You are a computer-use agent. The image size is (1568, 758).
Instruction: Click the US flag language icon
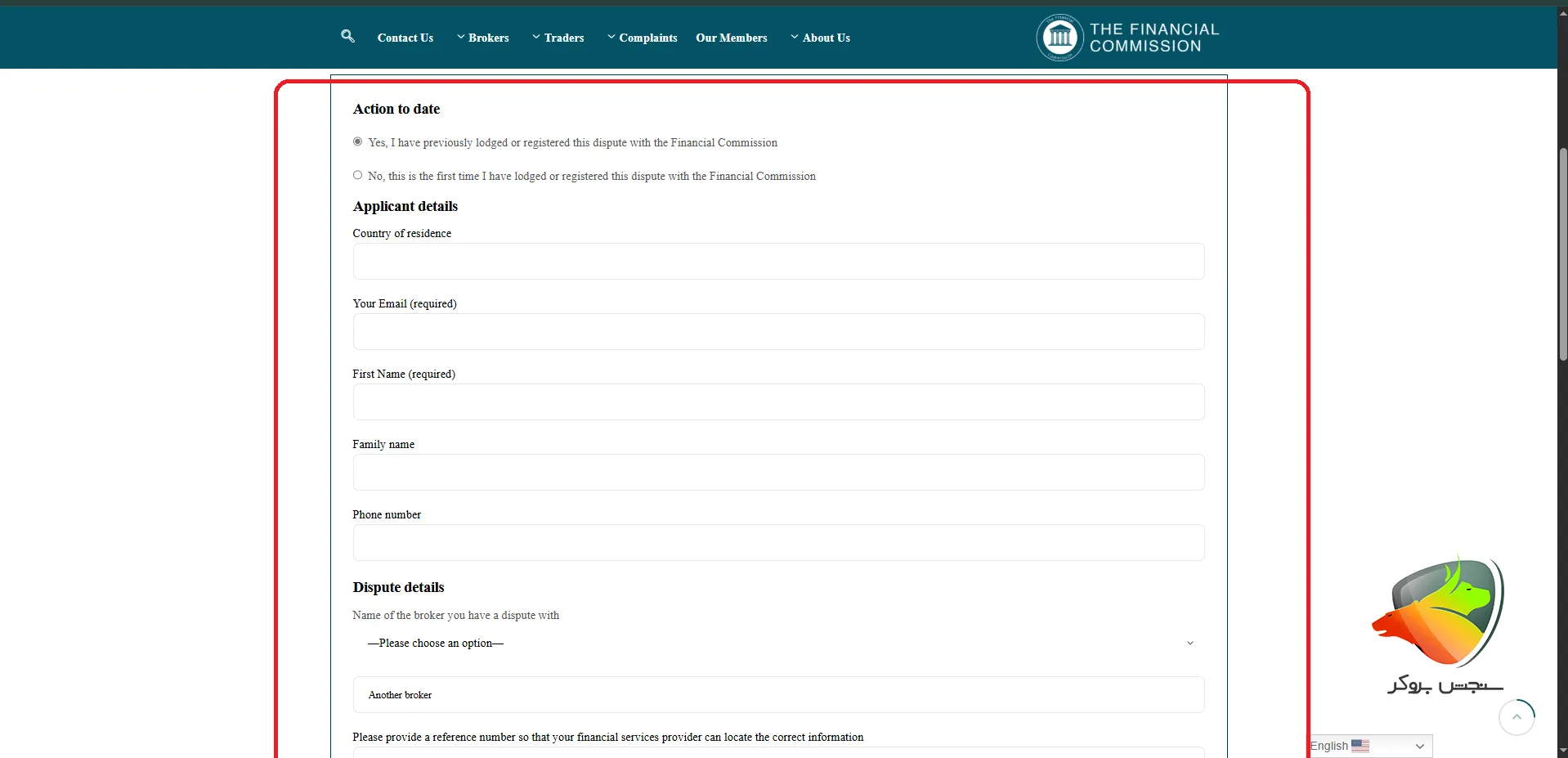pos(1360,746)
